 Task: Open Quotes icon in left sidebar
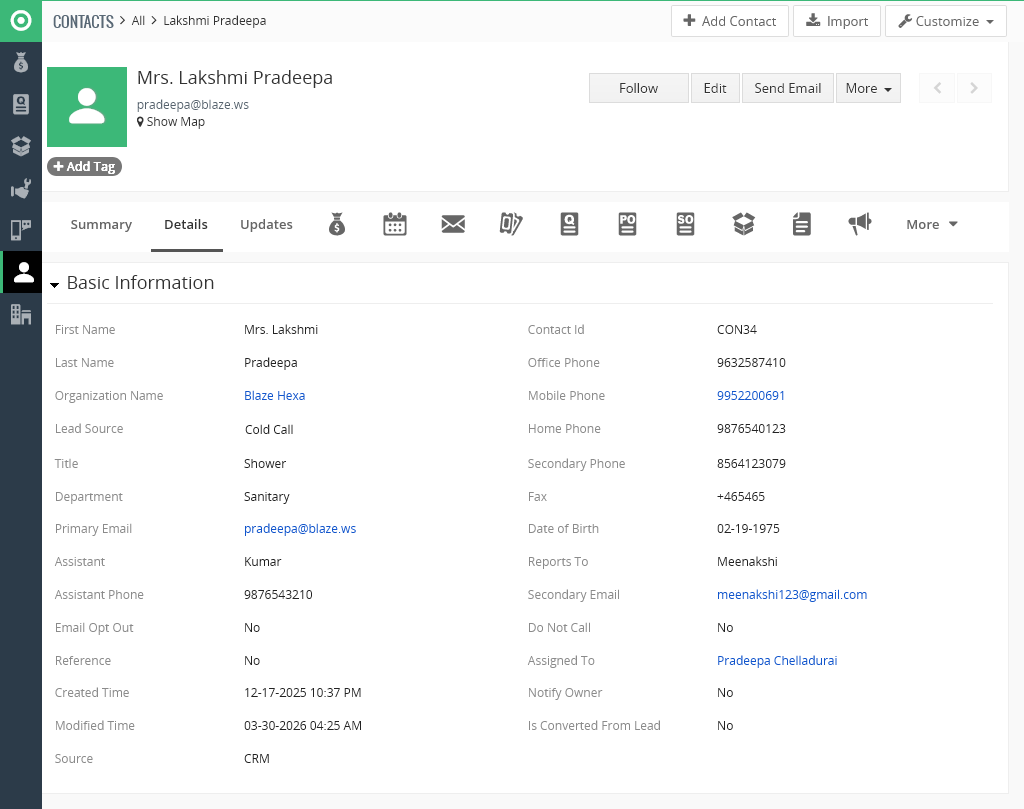21,104
